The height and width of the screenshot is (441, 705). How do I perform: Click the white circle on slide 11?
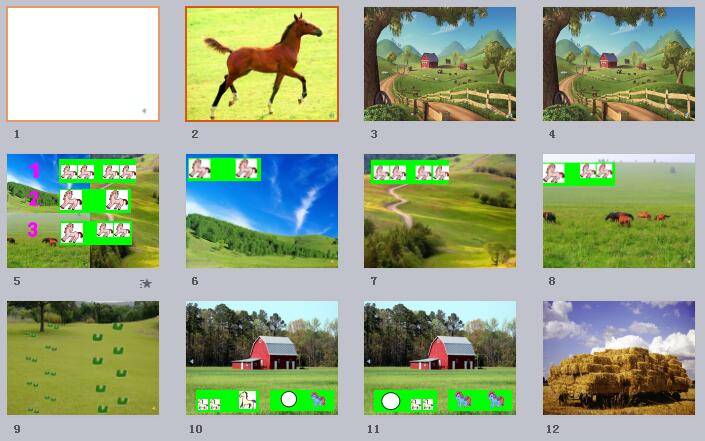(x=390, y=401)
